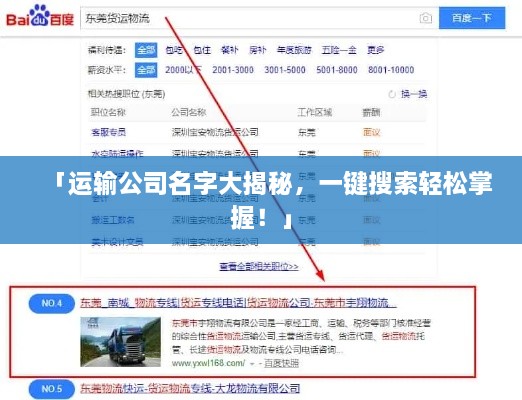Screen dimensions: 522x400
Task: Open the 百度快照 cached page link
Action: pyautogui.click(x=282, y=363)
